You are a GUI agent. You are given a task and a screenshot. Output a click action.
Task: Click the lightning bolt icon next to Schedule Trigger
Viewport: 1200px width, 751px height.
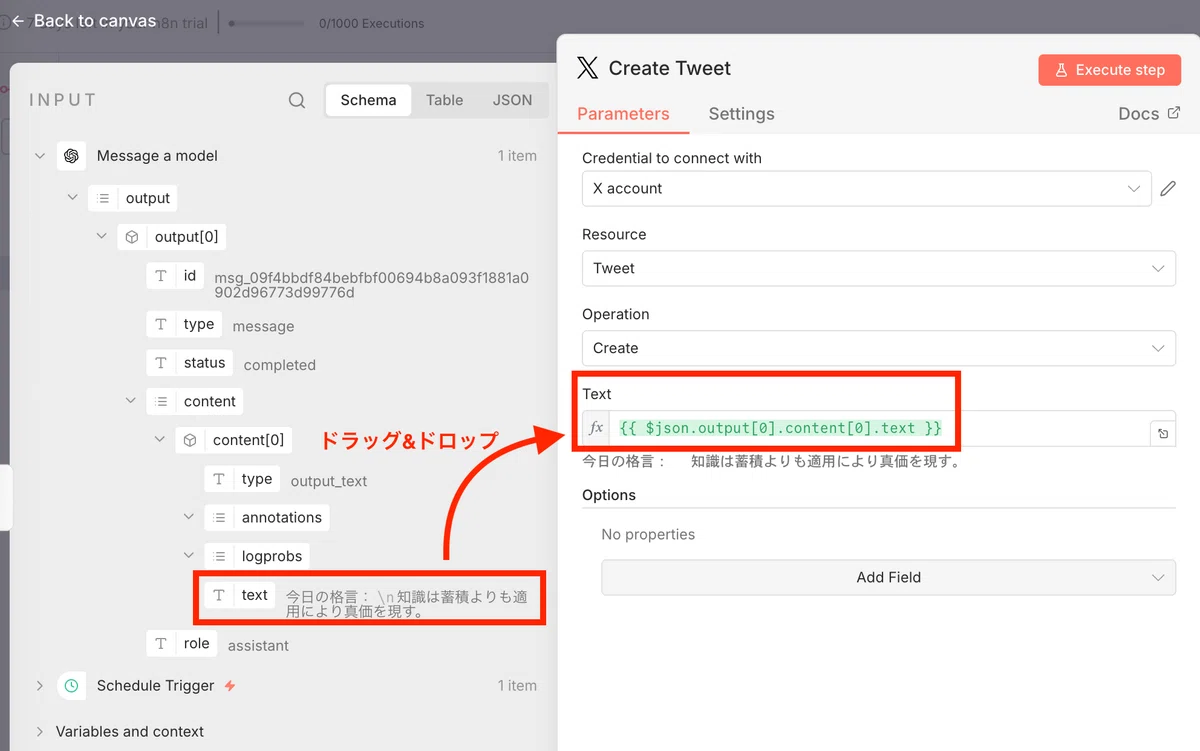230,686
